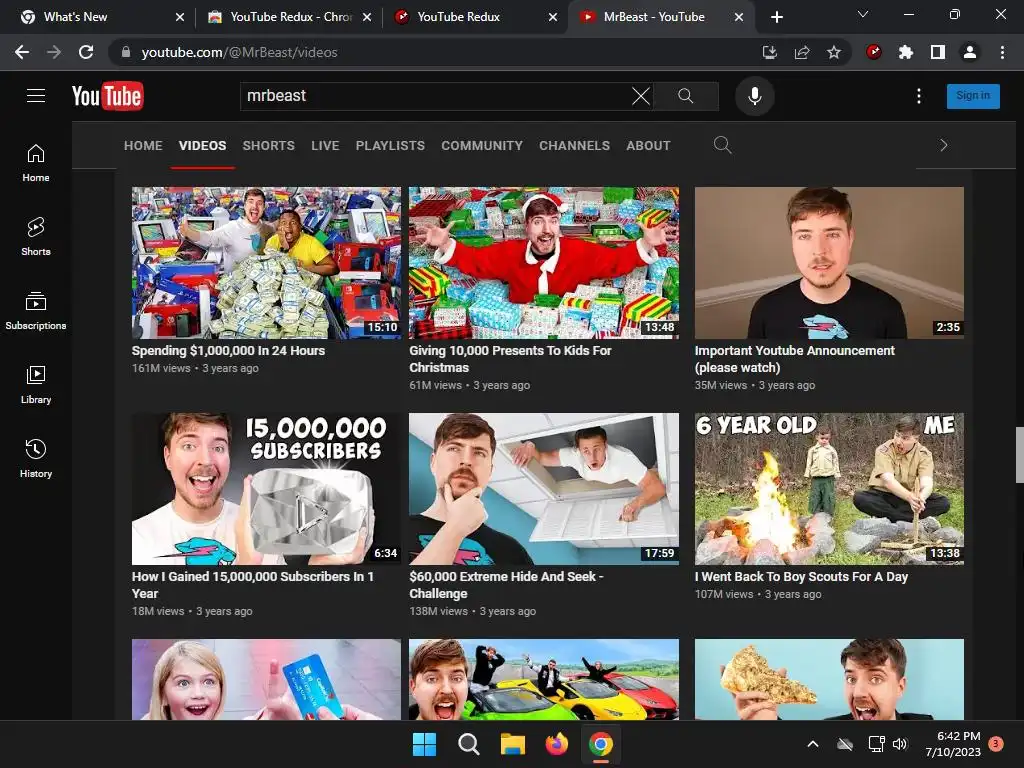Click the 6 YEAR OLD vs ME thumbnail
Viewport: 1024px width, 768px height.
point(829,488)
